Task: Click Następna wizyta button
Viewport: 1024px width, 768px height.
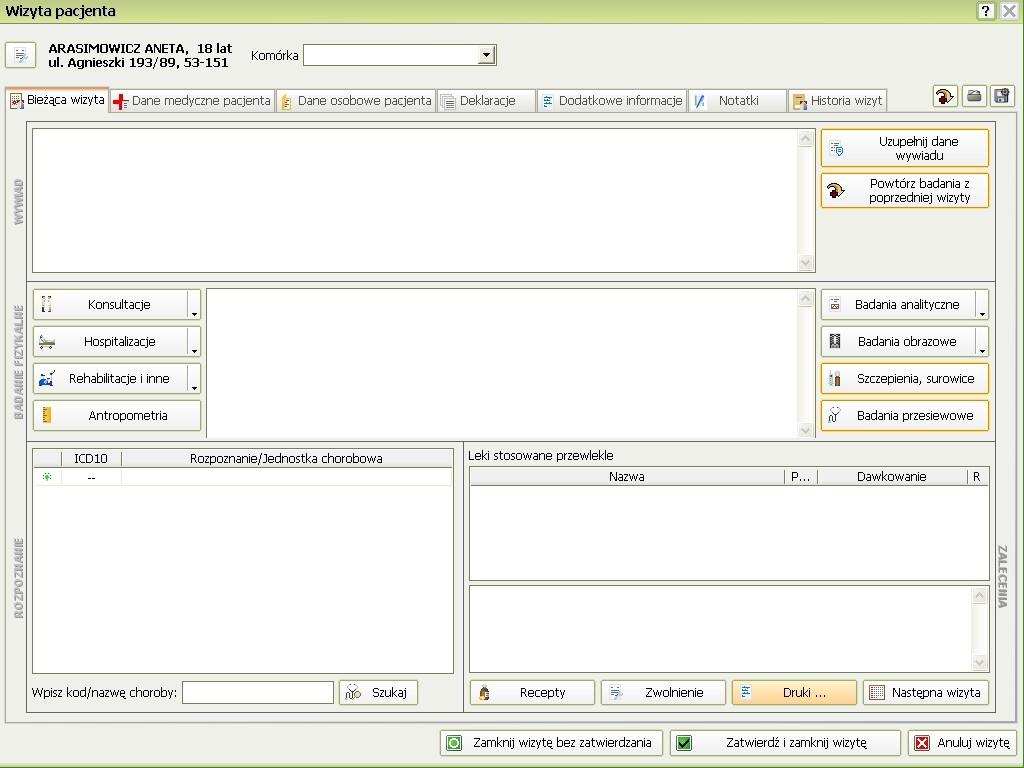Action: (x=926, y=692)
